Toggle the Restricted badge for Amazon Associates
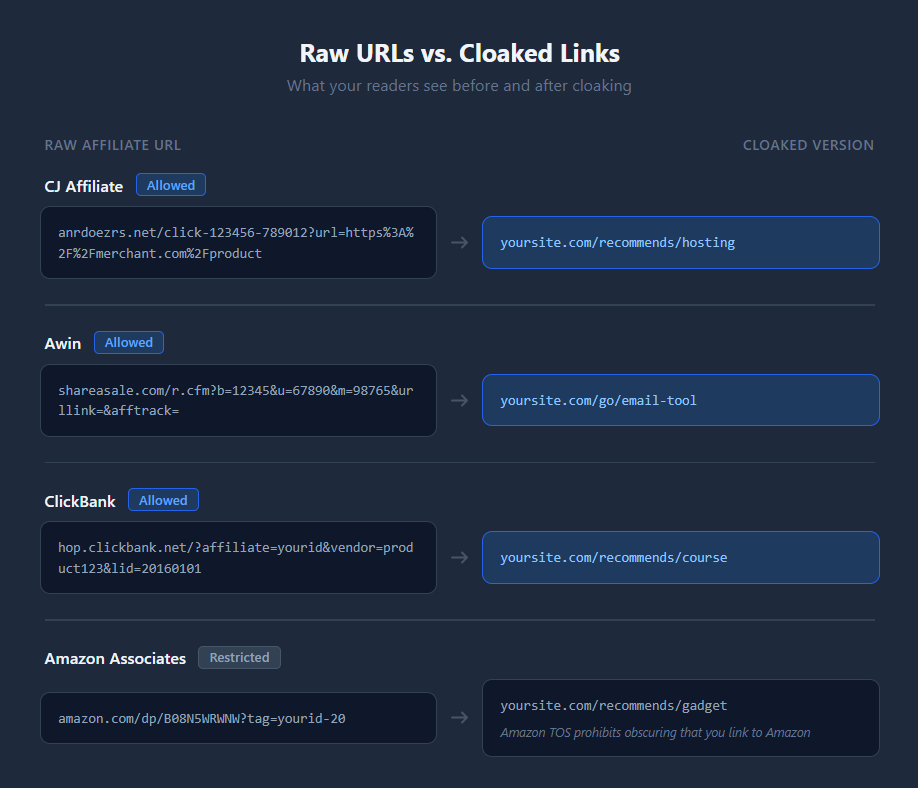 (x=239, y=657)
